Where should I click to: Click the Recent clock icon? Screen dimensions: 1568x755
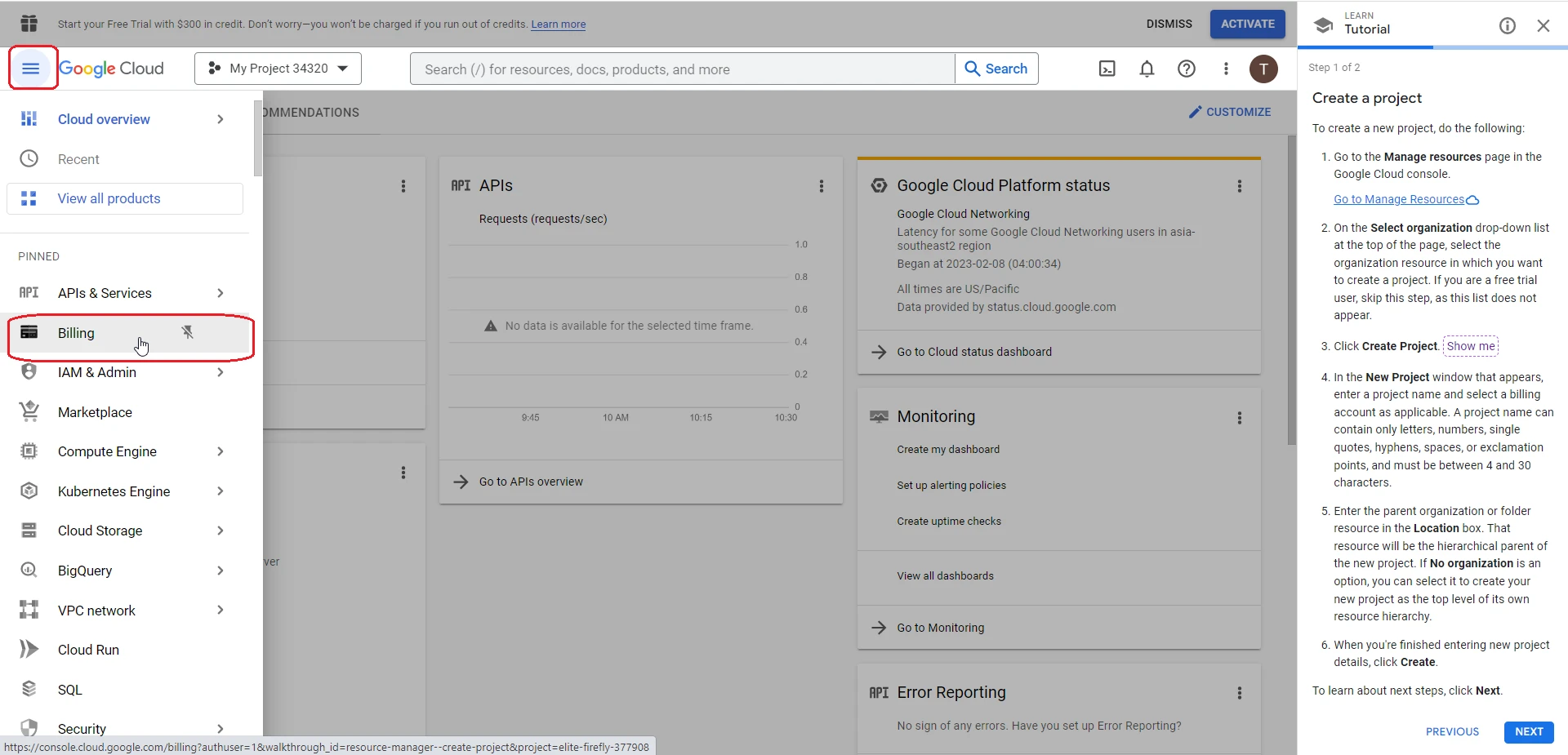tap(29, 158)
